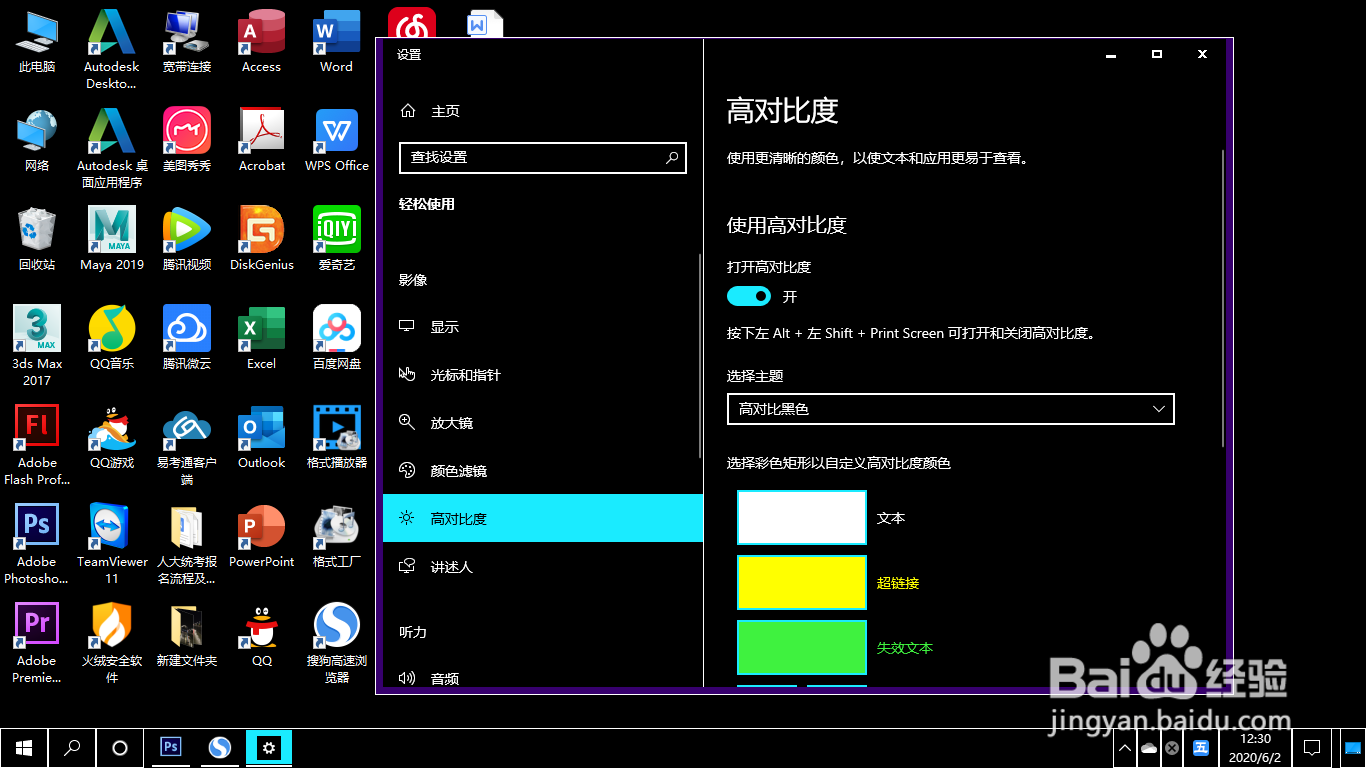
Task: Launch Word from the desktop
Action: (x=337, y=41)
